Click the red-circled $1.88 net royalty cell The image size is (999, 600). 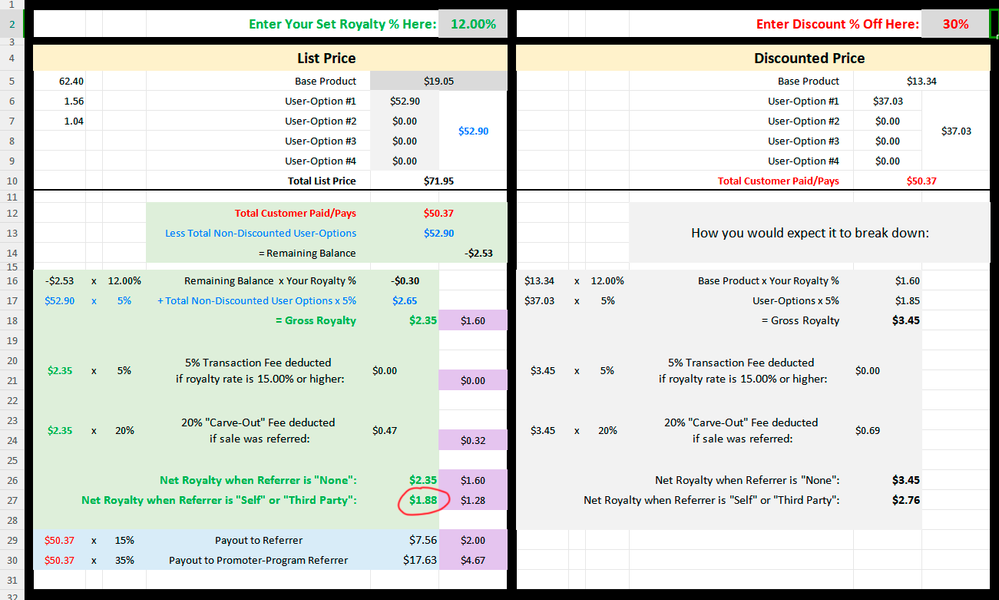(423, 500)
